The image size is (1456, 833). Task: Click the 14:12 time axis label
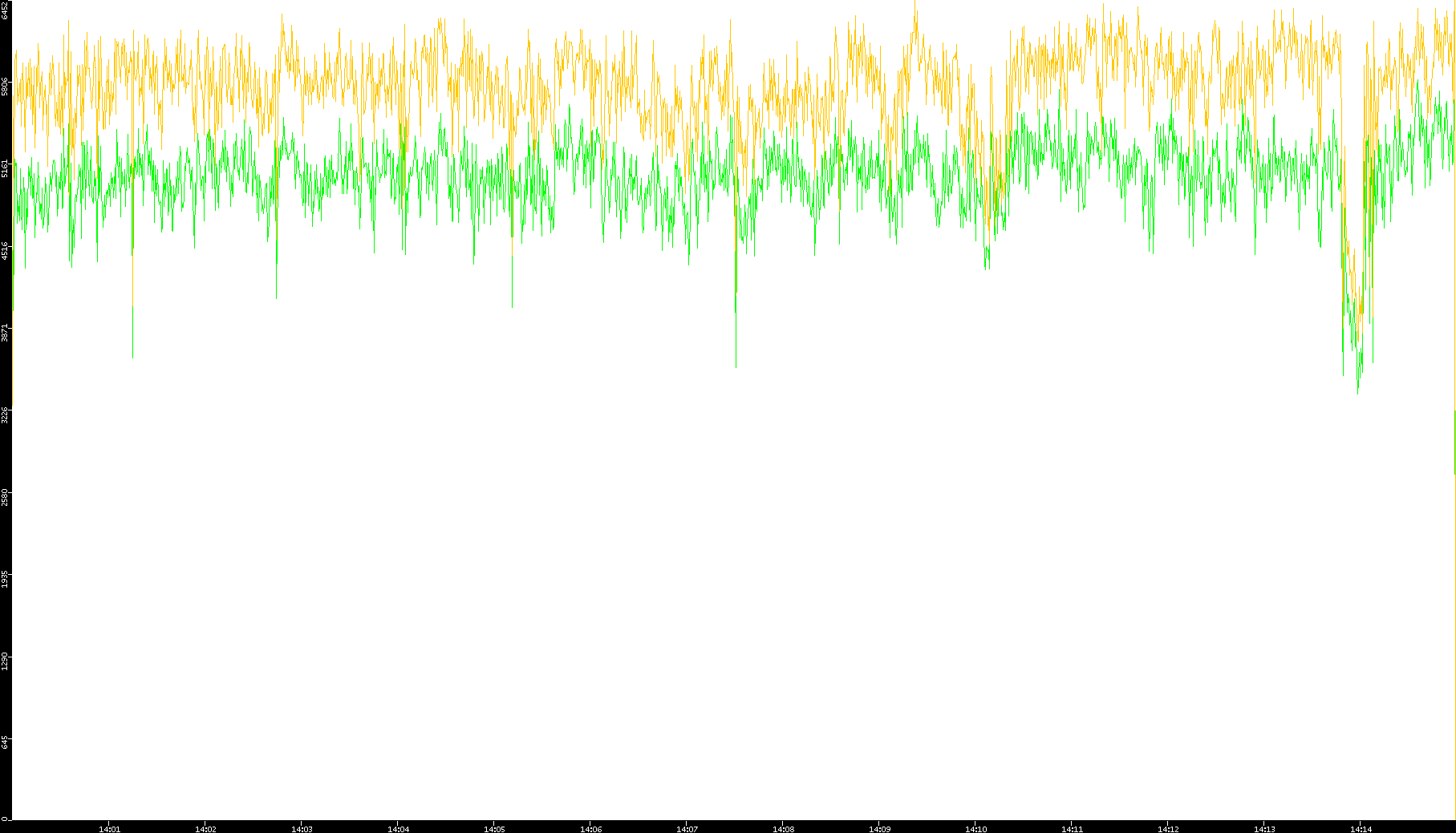1168,829
